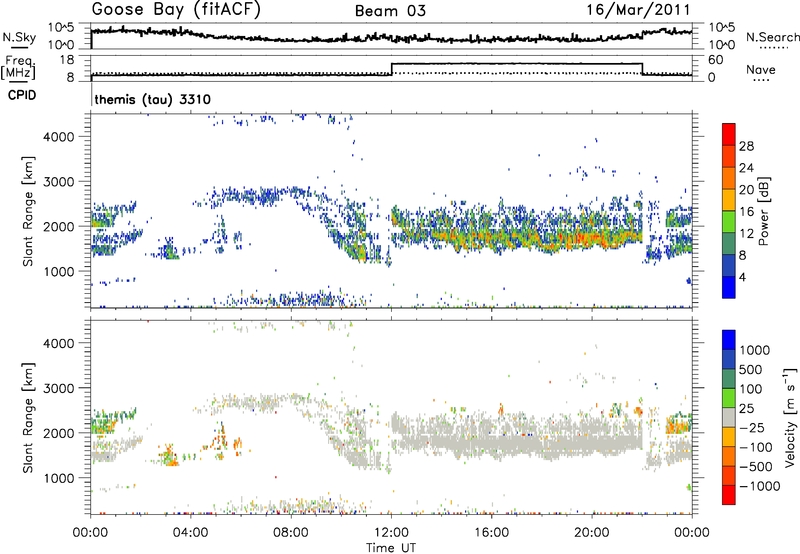Click the 'Freq. [MHz]' axis label
800x554 pixels.
[x=19, y=67]
